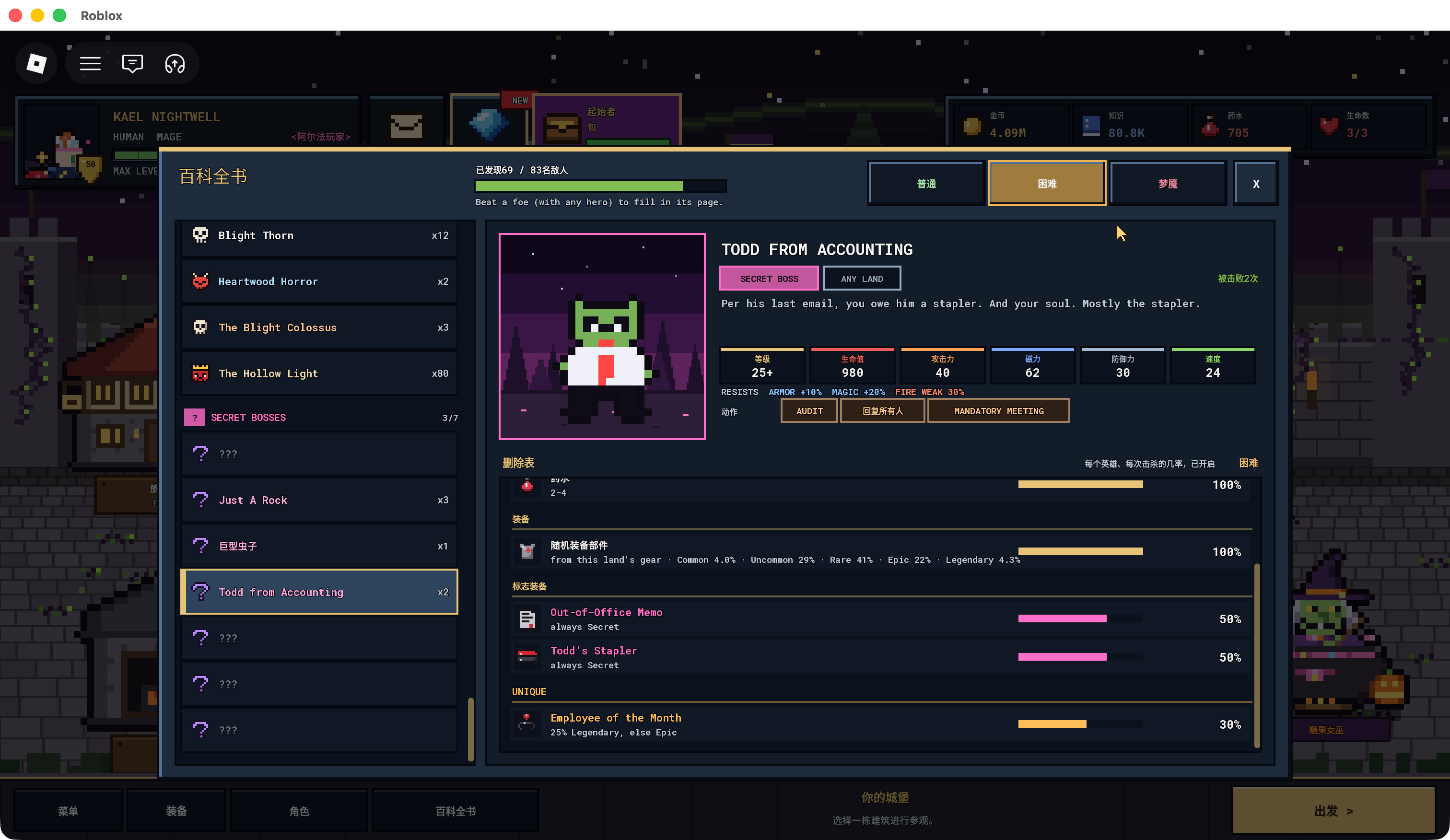Screen dimensions: 1450x840
Task: Open the starter pack chest
Action: click(x=561, y=128)
